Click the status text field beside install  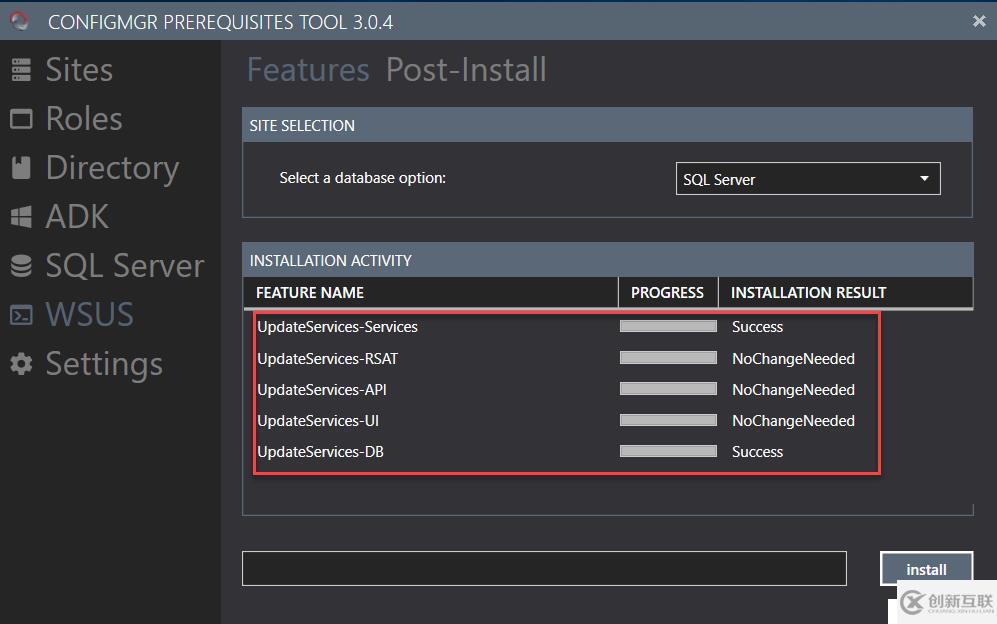pos(544,568)
